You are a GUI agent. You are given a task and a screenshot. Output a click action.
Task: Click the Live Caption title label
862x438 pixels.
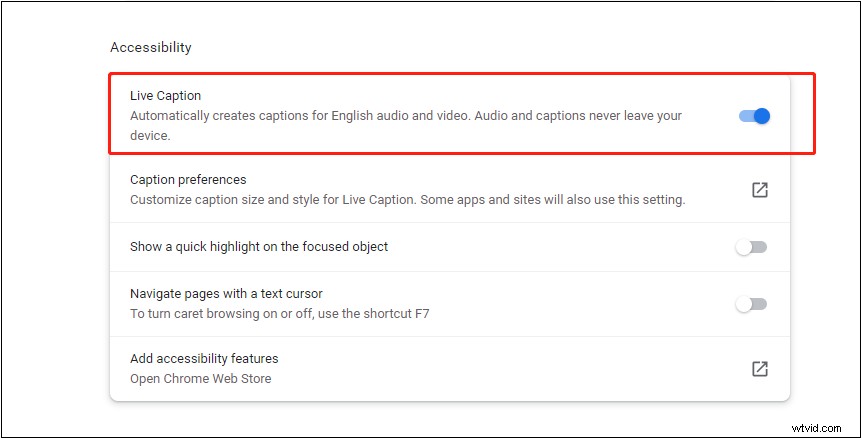(x=165, y=96)
